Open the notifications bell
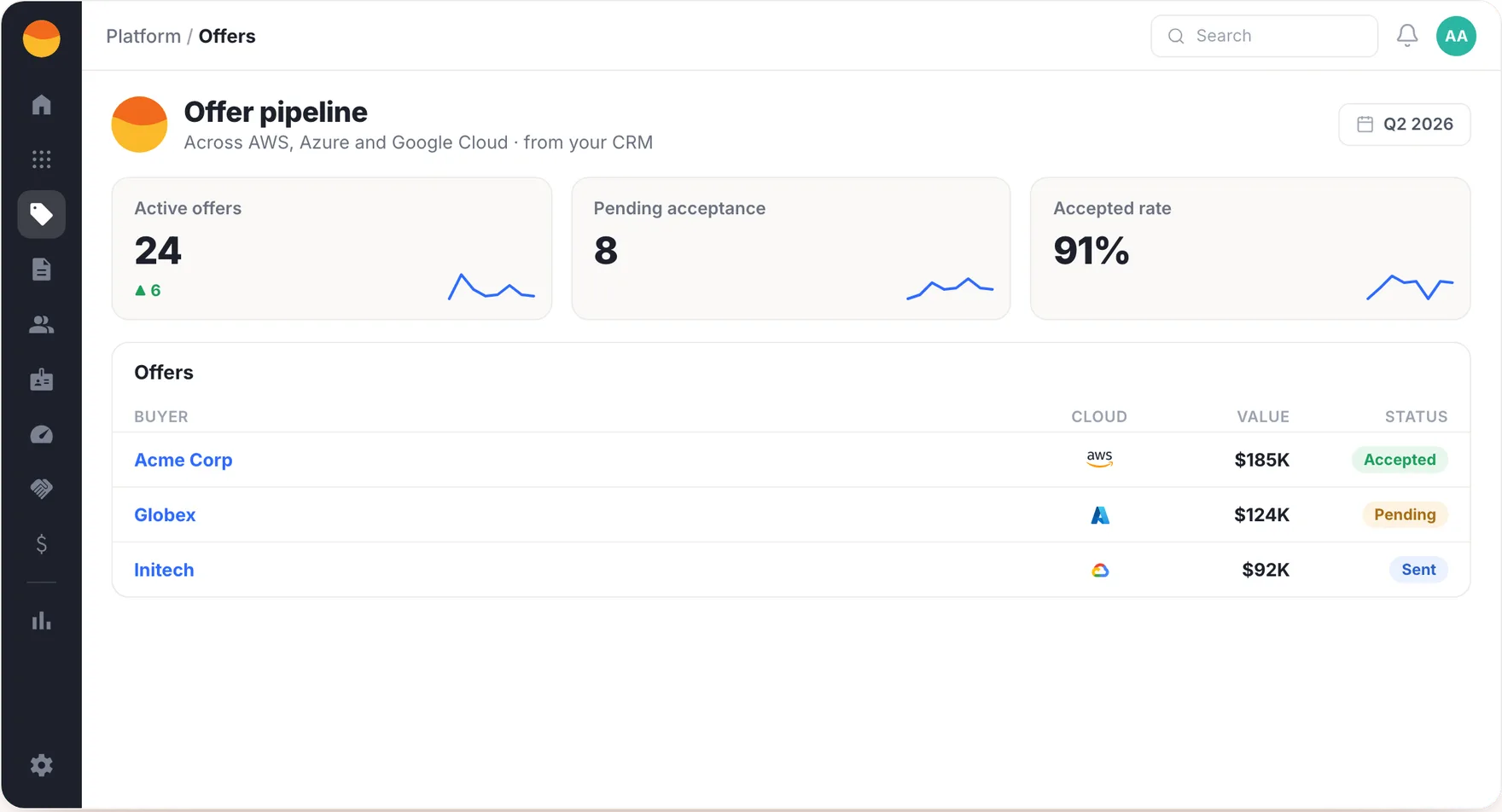The height and width of the screenshot is (812, 1502). coord(1407,36)
